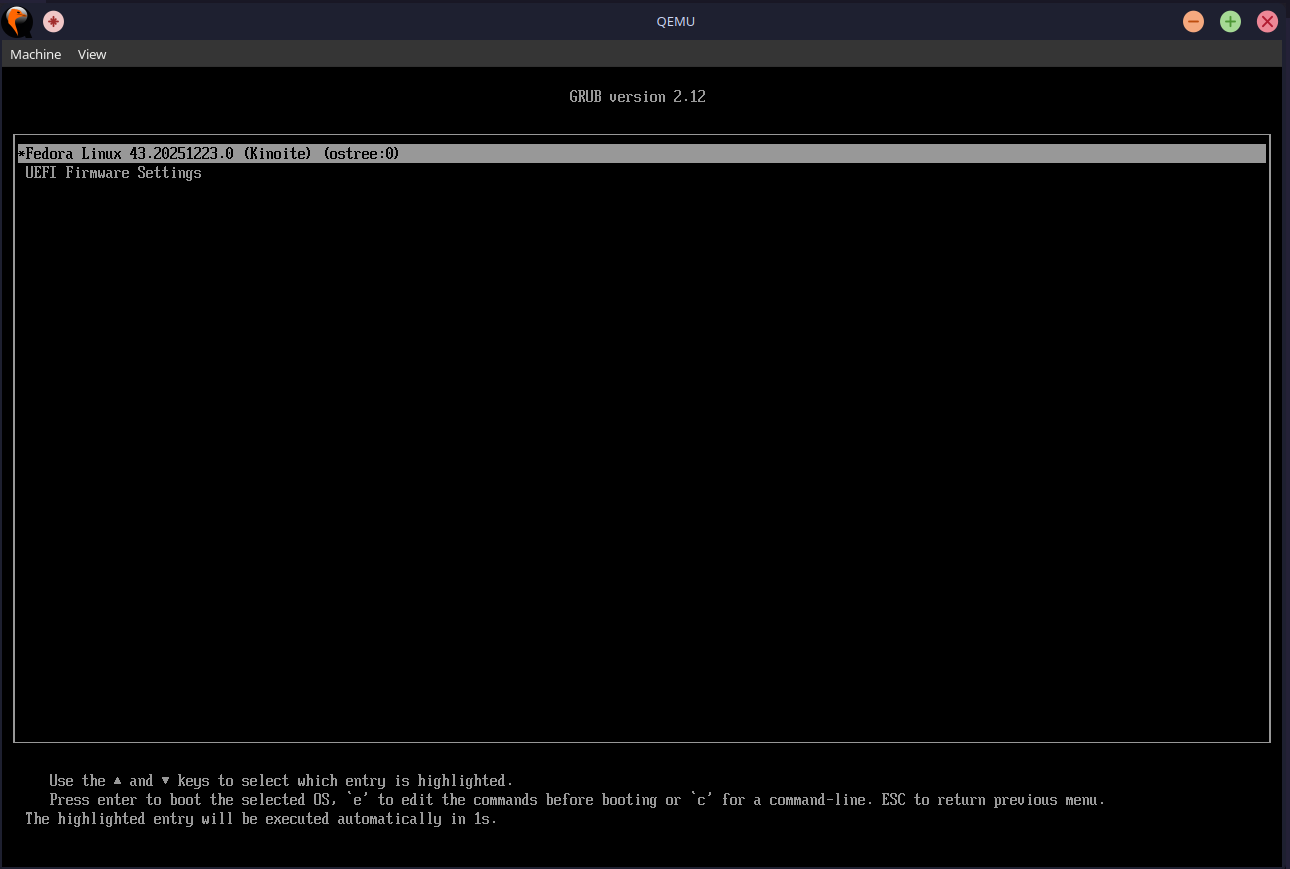
Task: Click empty menu bar space right of View
Action: point(600,54)
